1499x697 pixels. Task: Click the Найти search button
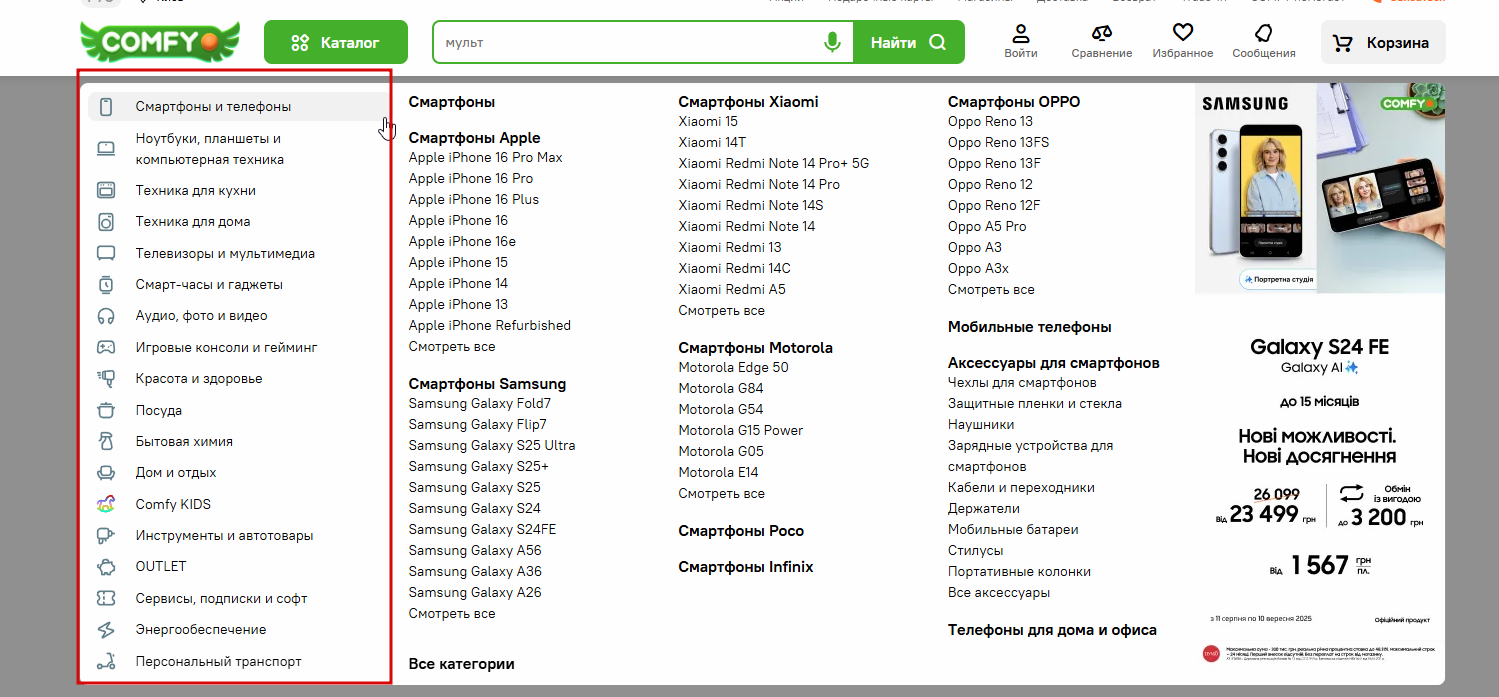[909, 42]
